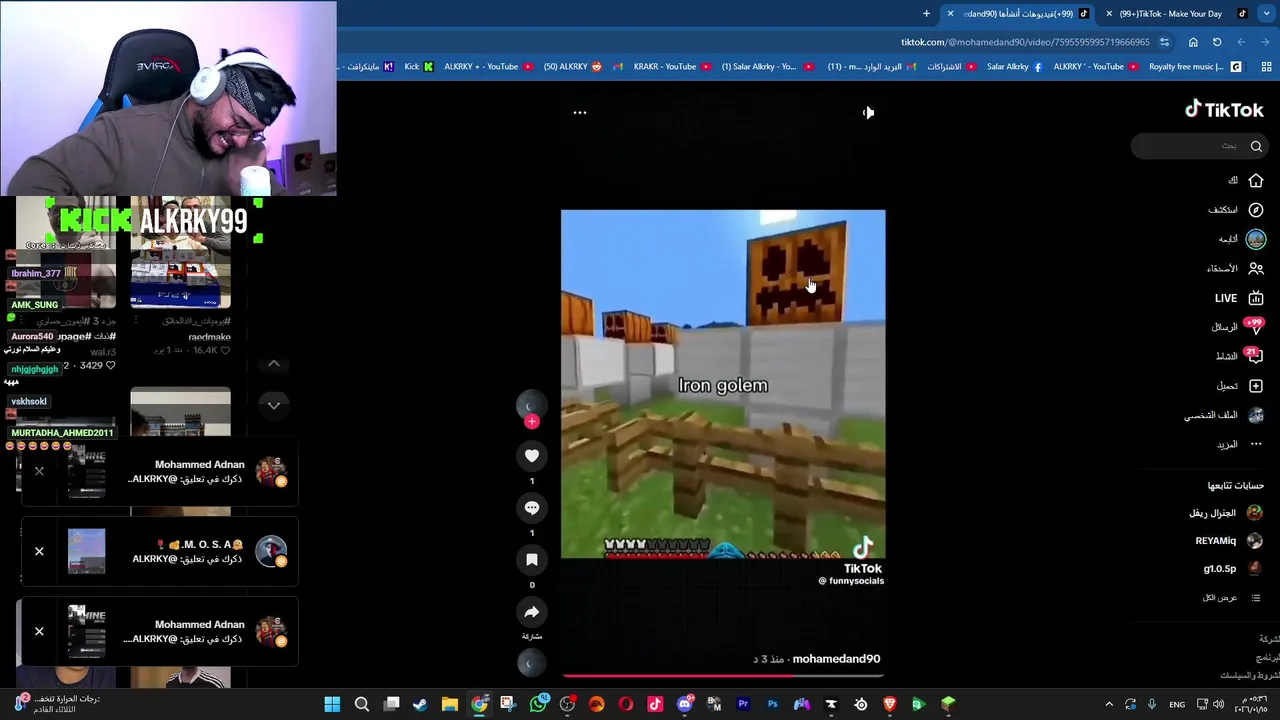Open the site settings tune icon
Viewport: 1280px width, 720px height.
(1164, 42)
